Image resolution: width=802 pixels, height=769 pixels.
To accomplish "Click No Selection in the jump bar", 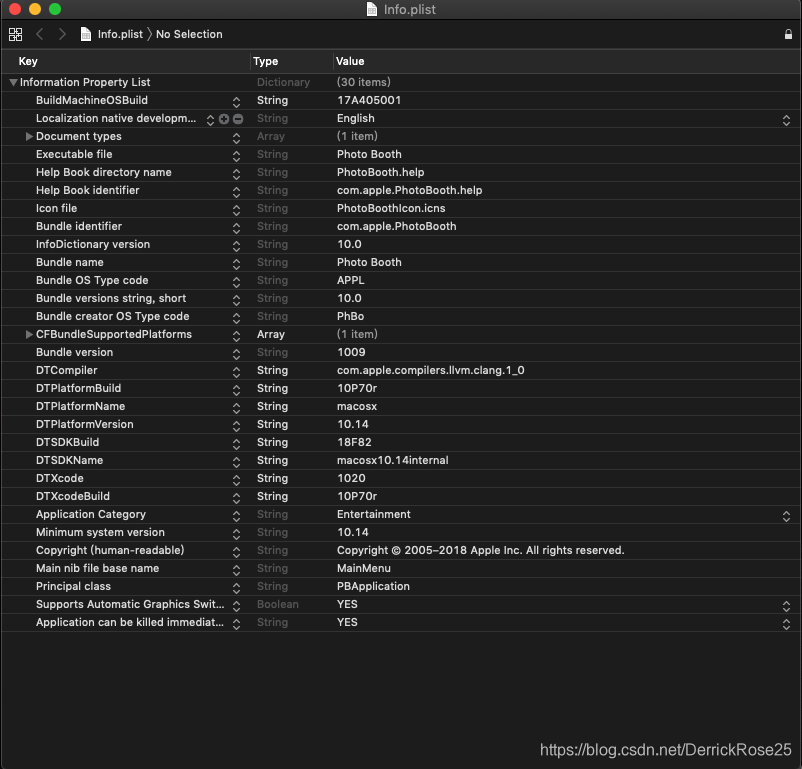I will [189, 34].
